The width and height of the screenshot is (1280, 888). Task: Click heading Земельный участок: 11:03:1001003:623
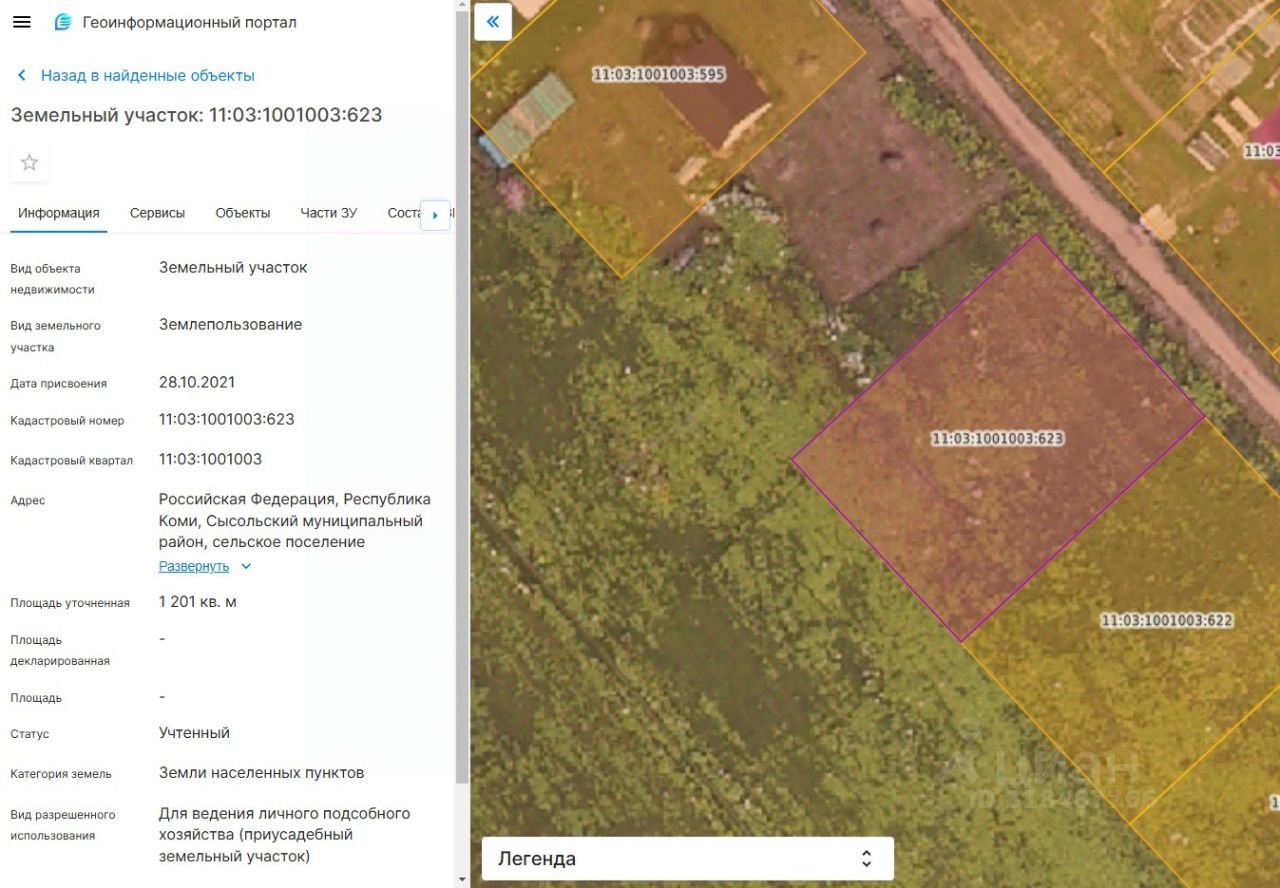(x=197, y=115)
